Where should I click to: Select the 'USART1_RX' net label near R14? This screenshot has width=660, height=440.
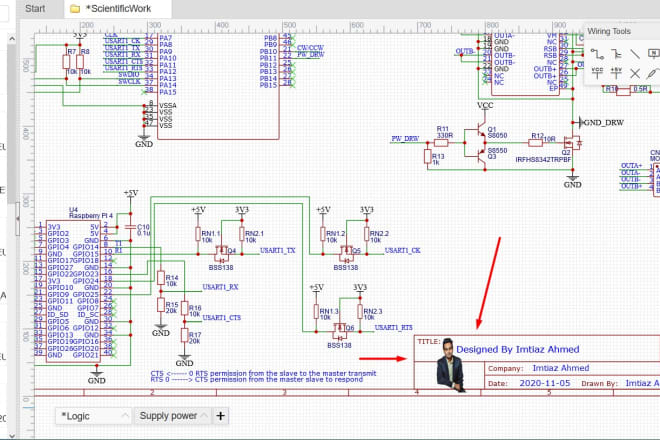point(220,287)
